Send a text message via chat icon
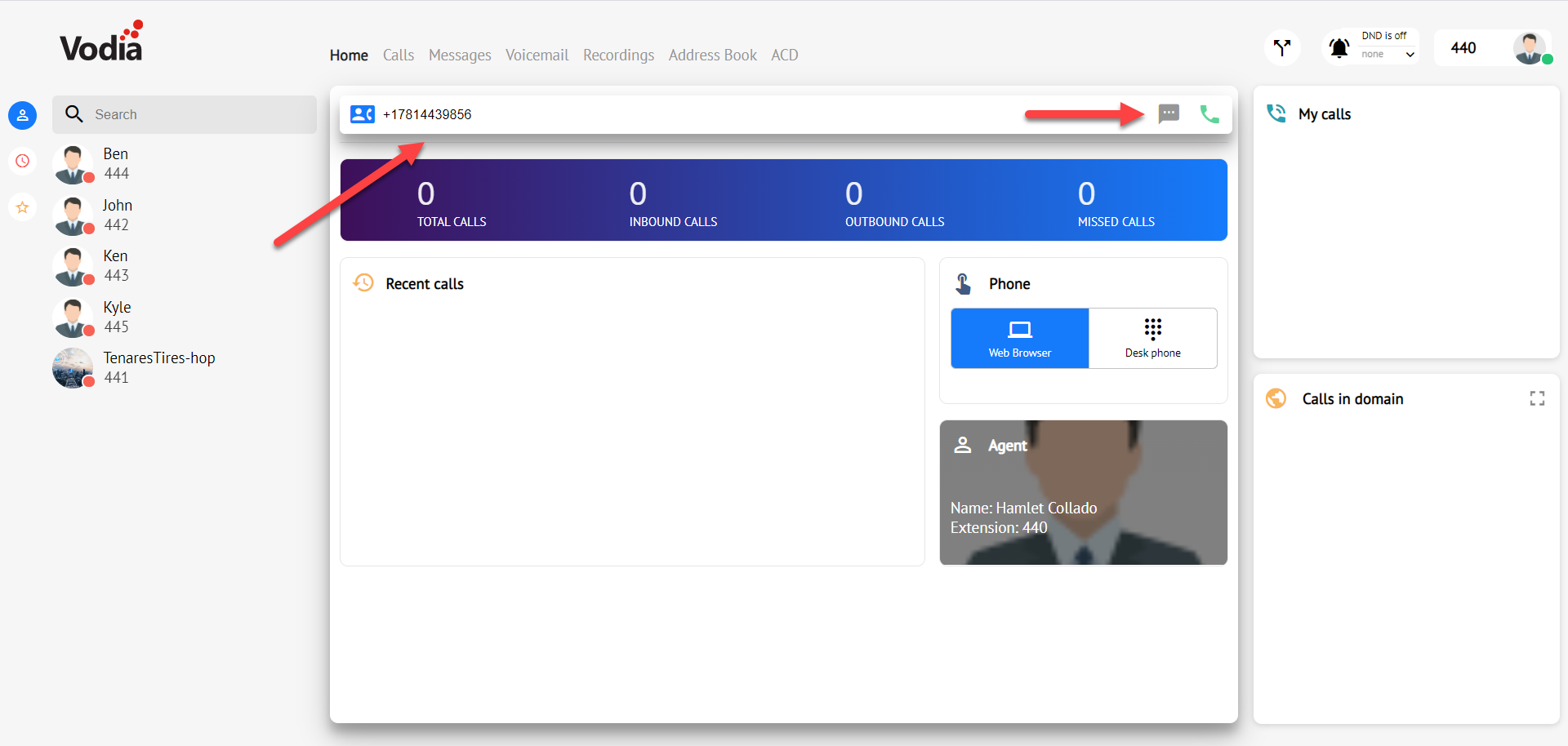1568x746 pixels. [1169, 113]
